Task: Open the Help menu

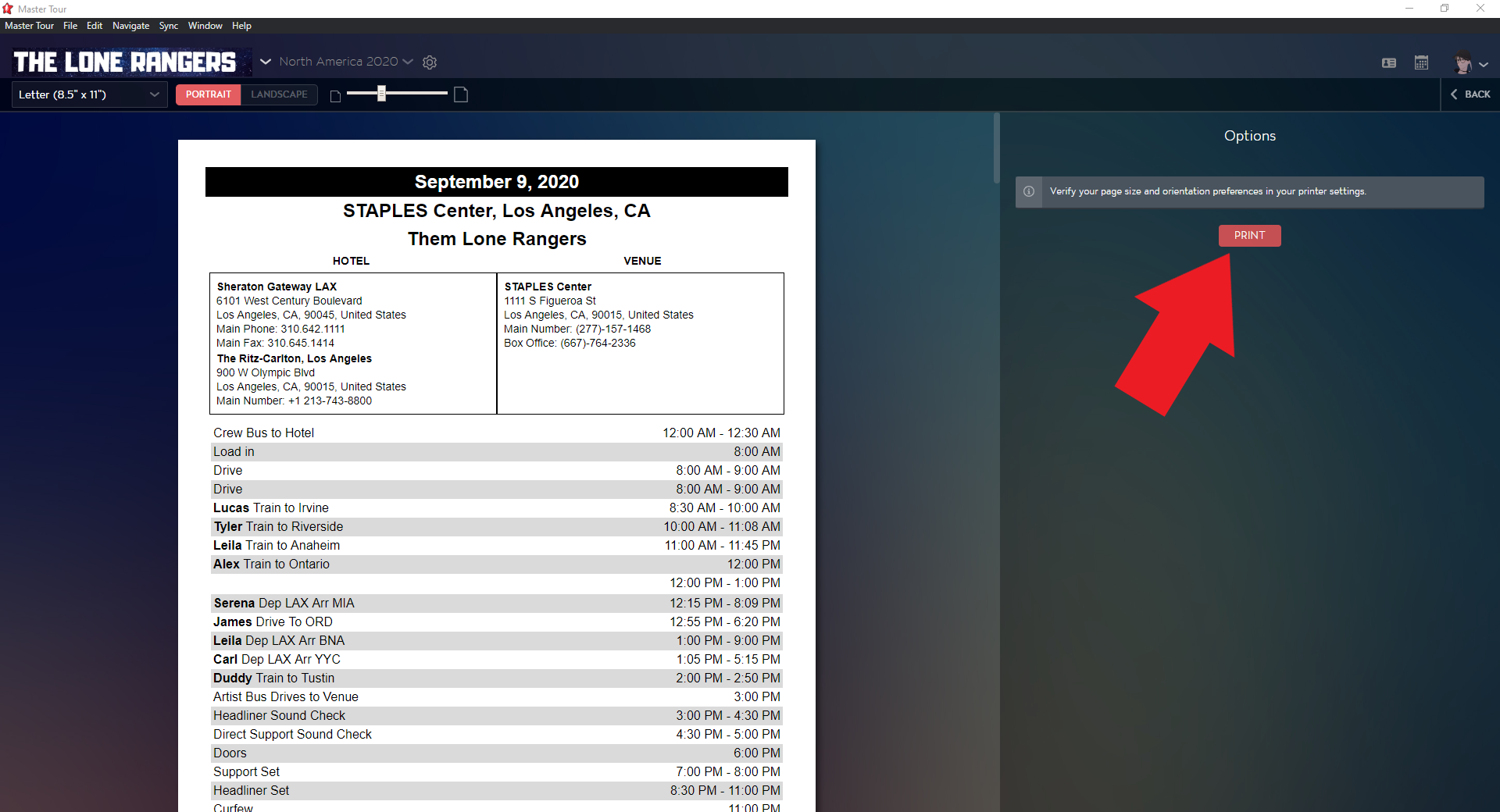Action: coord(242,26)
